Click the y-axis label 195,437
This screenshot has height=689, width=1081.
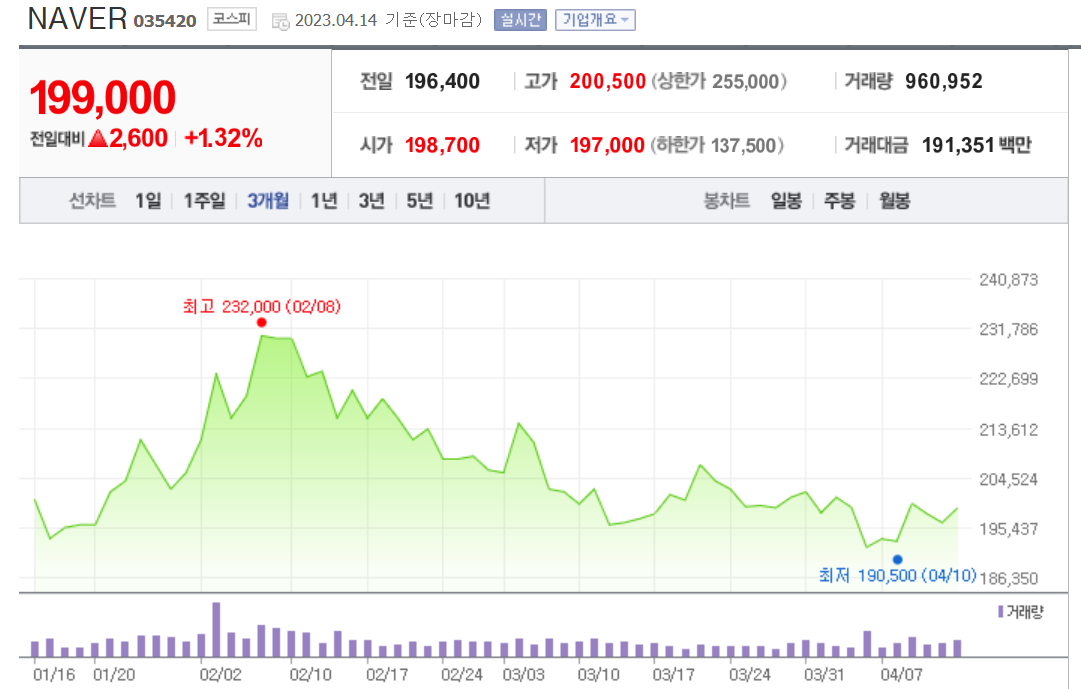[x=1009, y=529]
